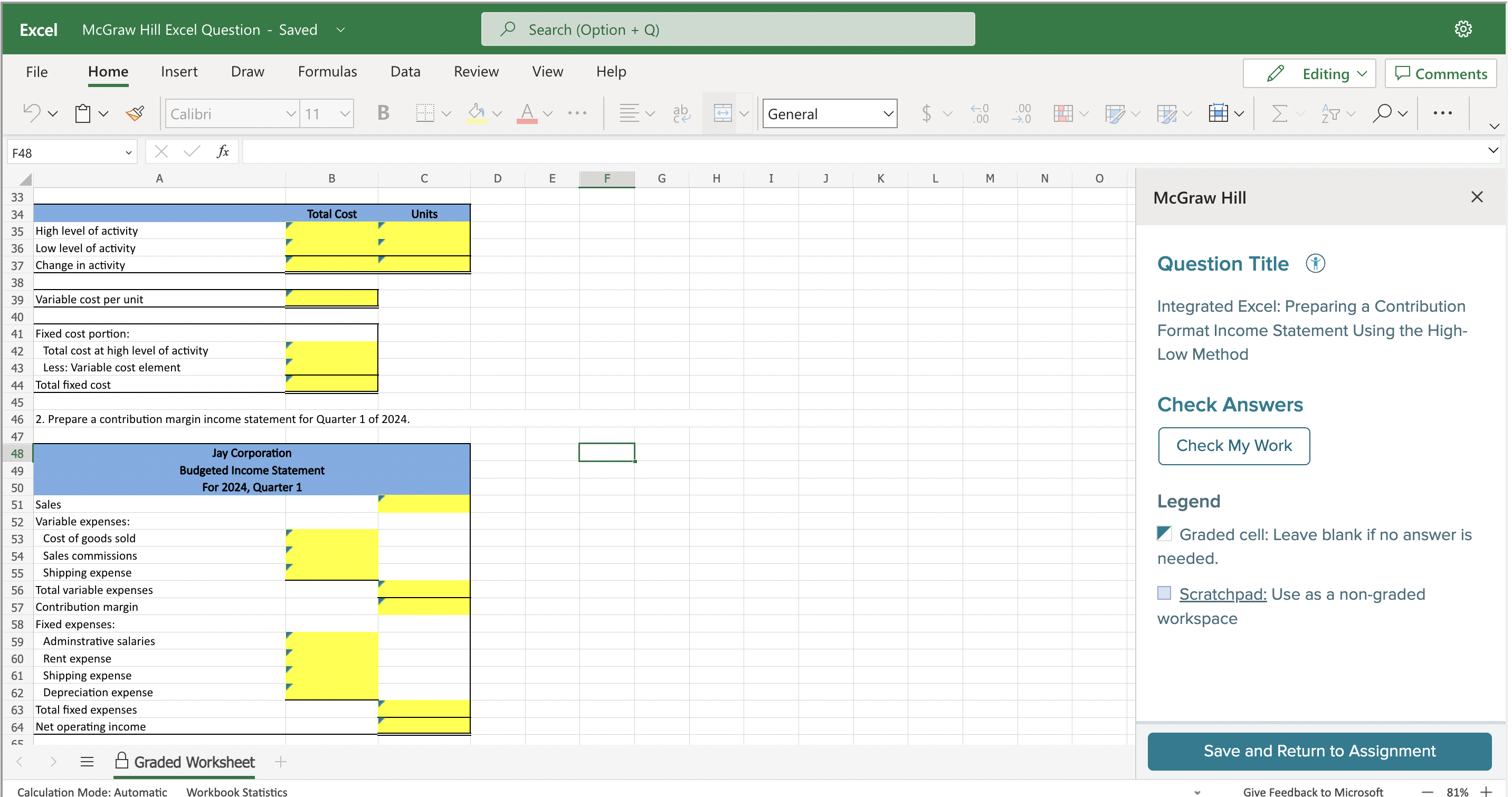The width and height of the screenshot is (1512, 797).
Task: Click the Check My Work button
Action: [1234, 446]
